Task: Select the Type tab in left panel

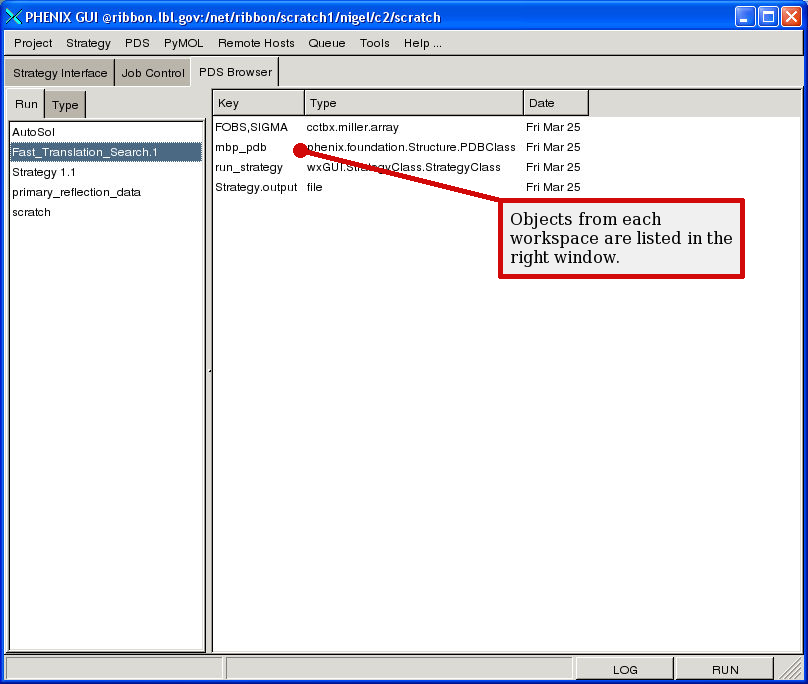Action: (65, 105)
